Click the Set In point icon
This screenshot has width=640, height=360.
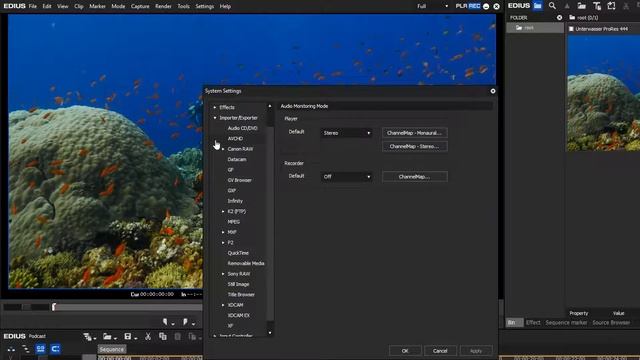[165, 322]
